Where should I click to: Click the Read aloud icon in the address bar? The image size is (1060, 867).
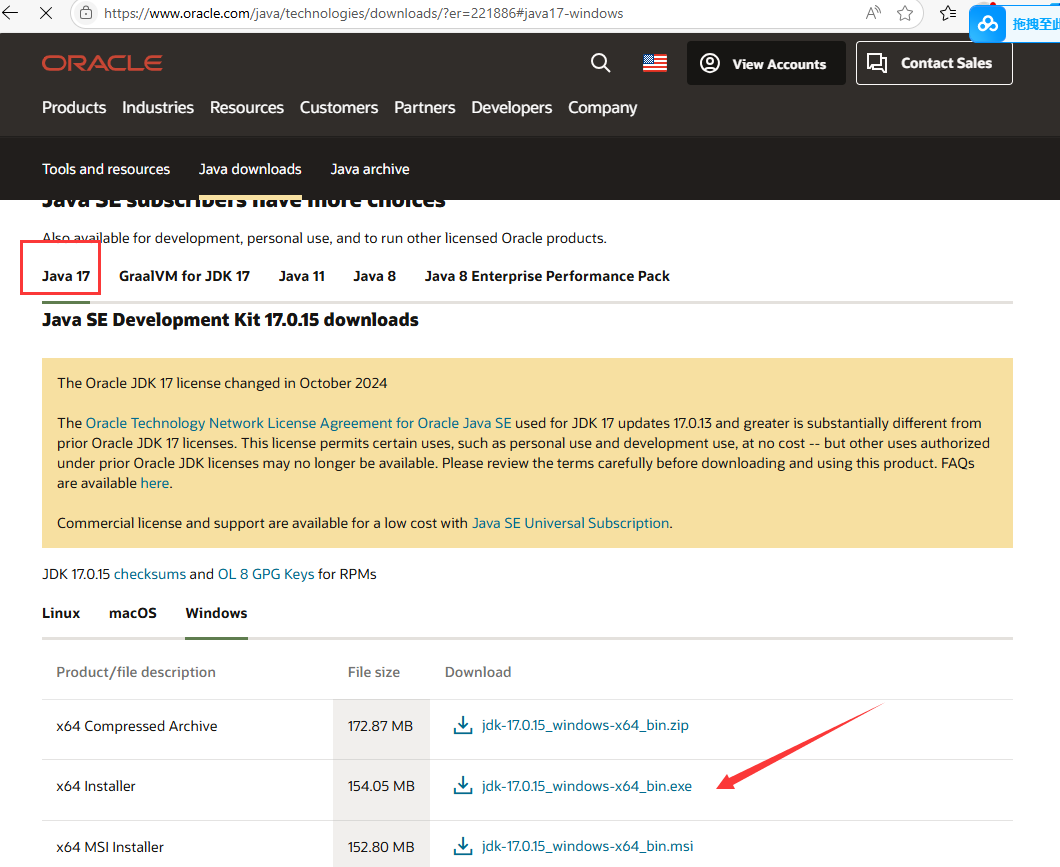pyautogui.click(x=873, y=13)
